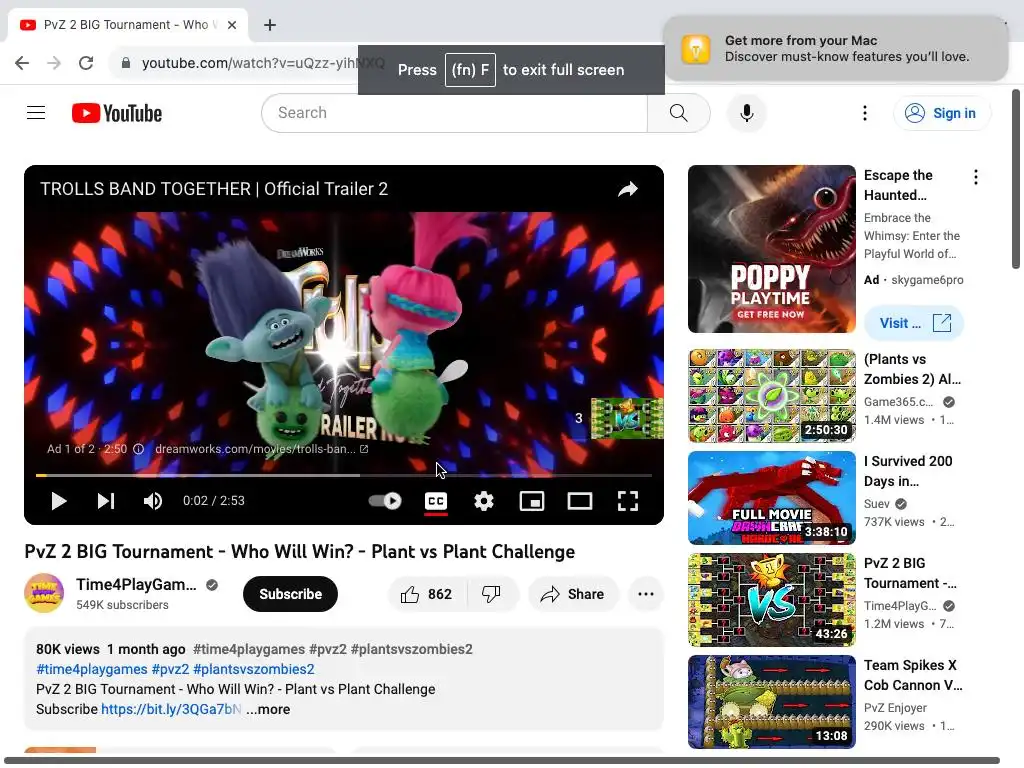Open PvZ 2 BIG Tournament sidebar thumbnail
The width and height of the screenshot is (1024, 768).
(x=771, y=600)
